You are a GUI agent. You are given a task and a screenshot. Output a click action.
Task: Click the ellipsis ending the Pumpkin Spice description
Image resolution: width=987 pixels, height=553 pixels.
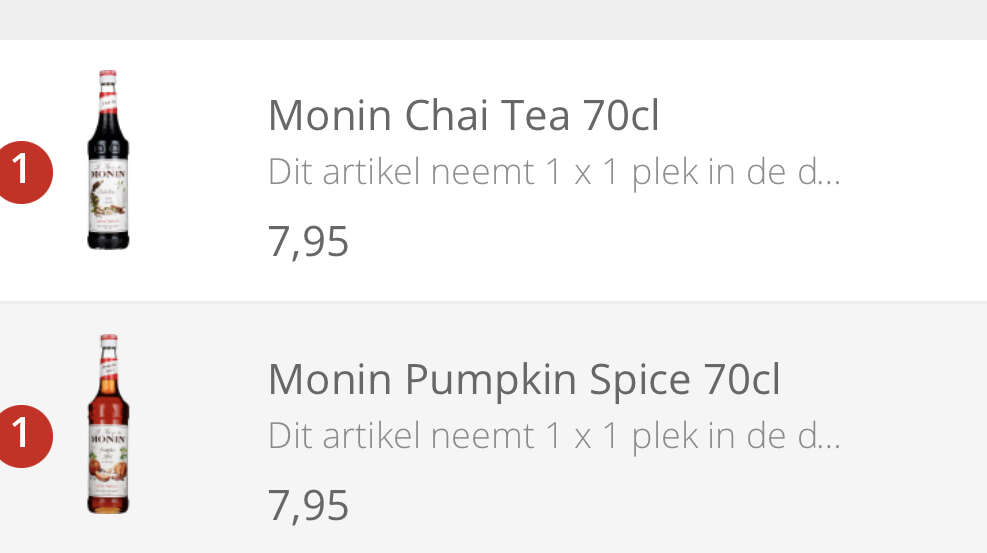(x=829, y=446)
